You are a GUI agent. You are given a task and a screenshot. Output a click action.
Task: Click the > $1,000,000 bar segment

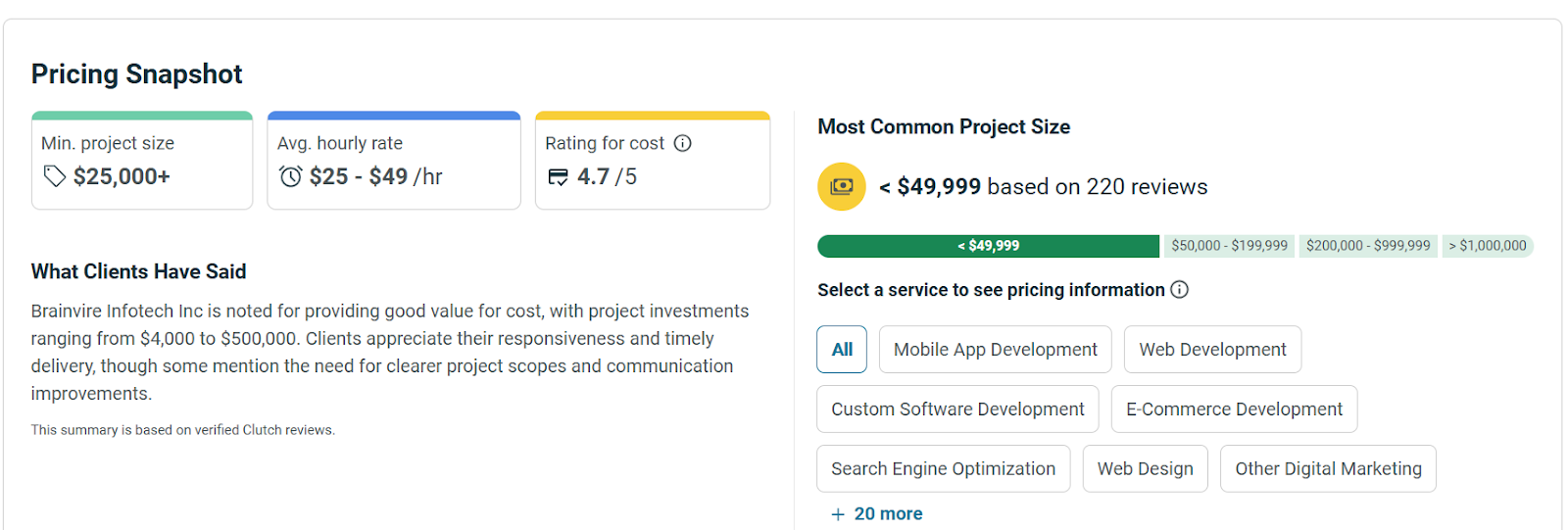[1487, 246]
